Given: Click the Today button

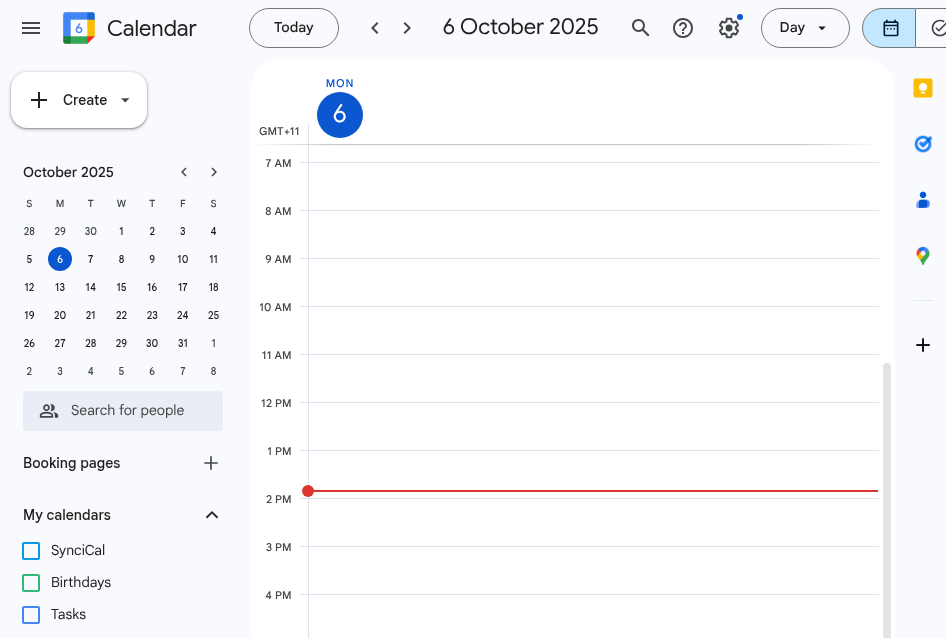Looking at the screenshot, I should (x=293, y=28).
